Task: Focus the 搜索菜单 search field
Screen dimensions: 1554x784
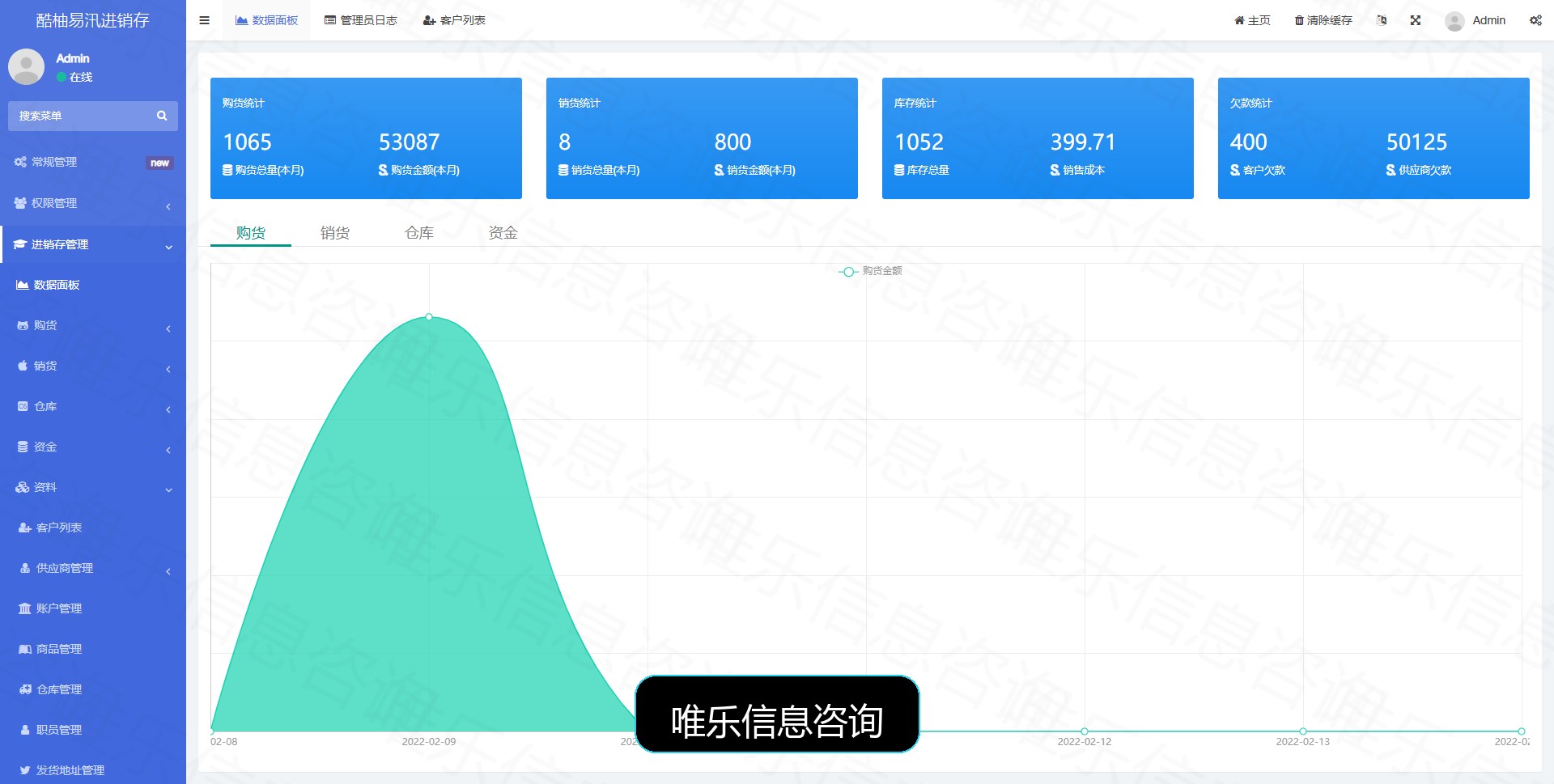Action: (x=81, y=116)
